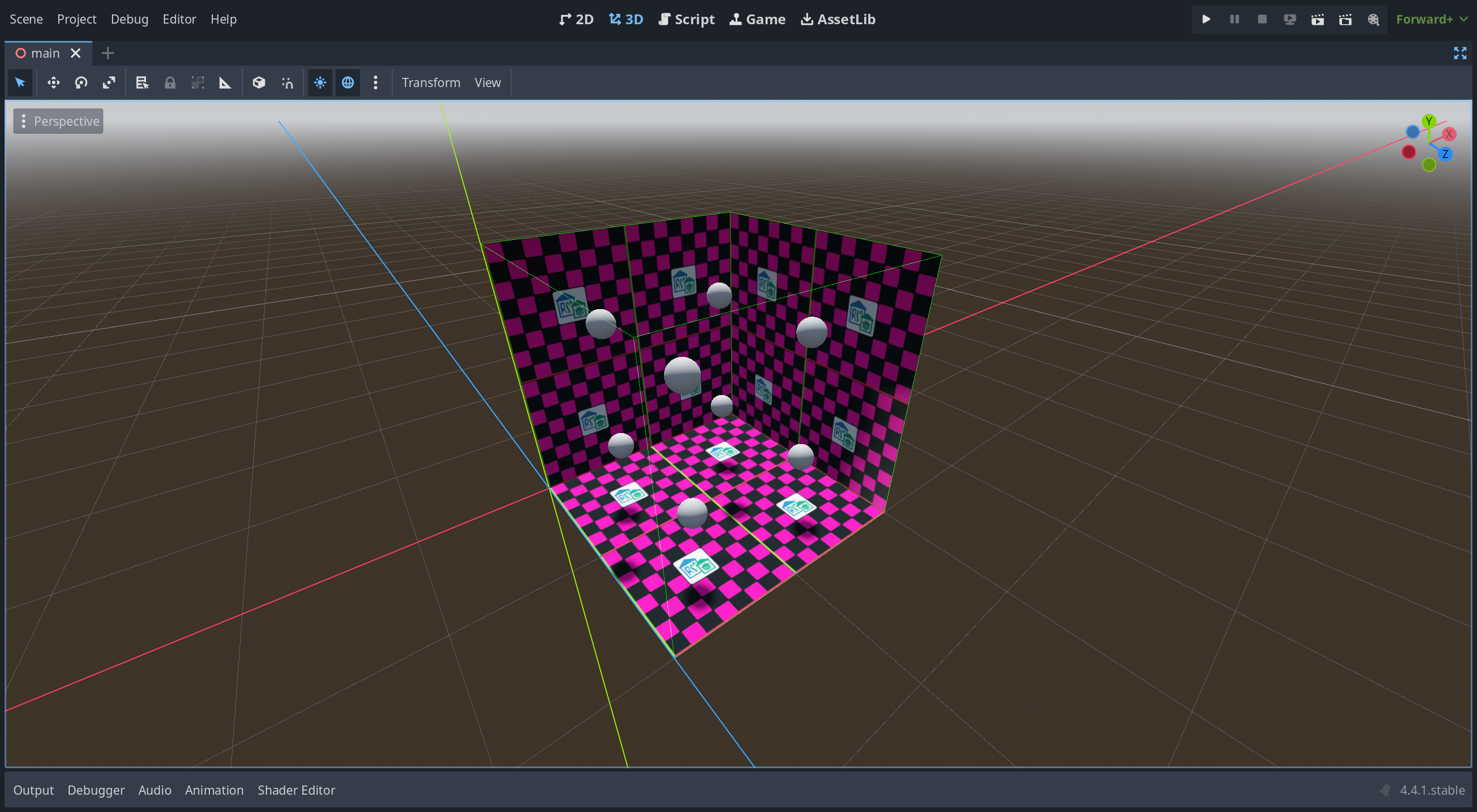Select the Move mode tool icon
This screenshot has height=812, width=1477.
54,82
